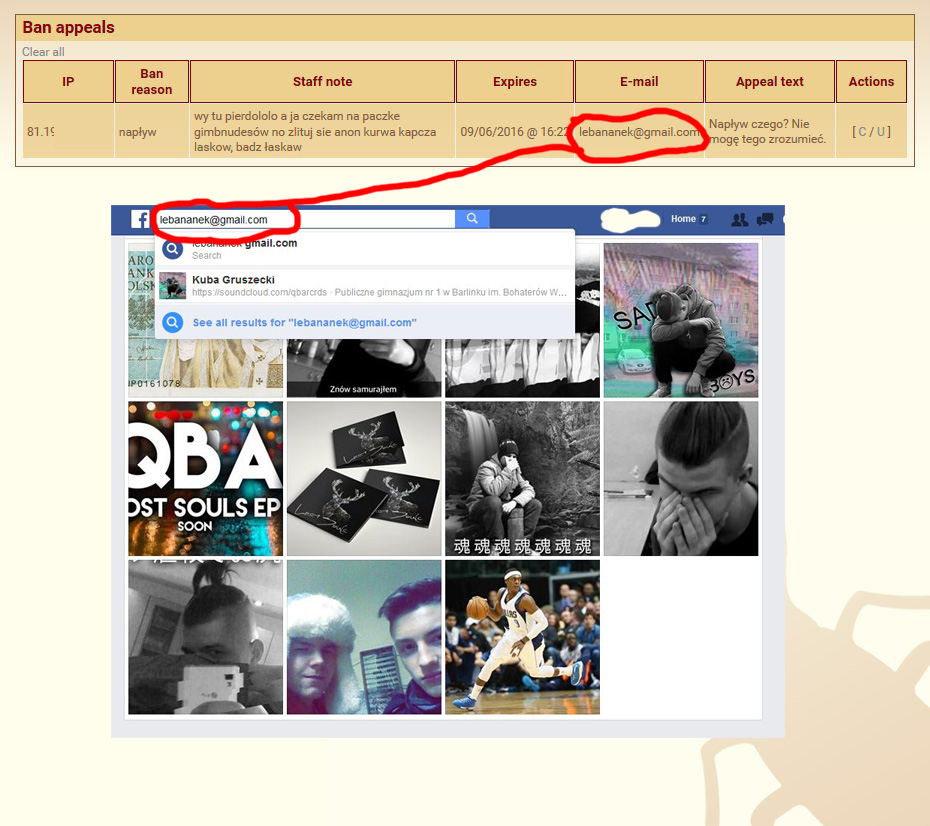
Task: Click the staff note text cell
Action: (x=322, y=132)
